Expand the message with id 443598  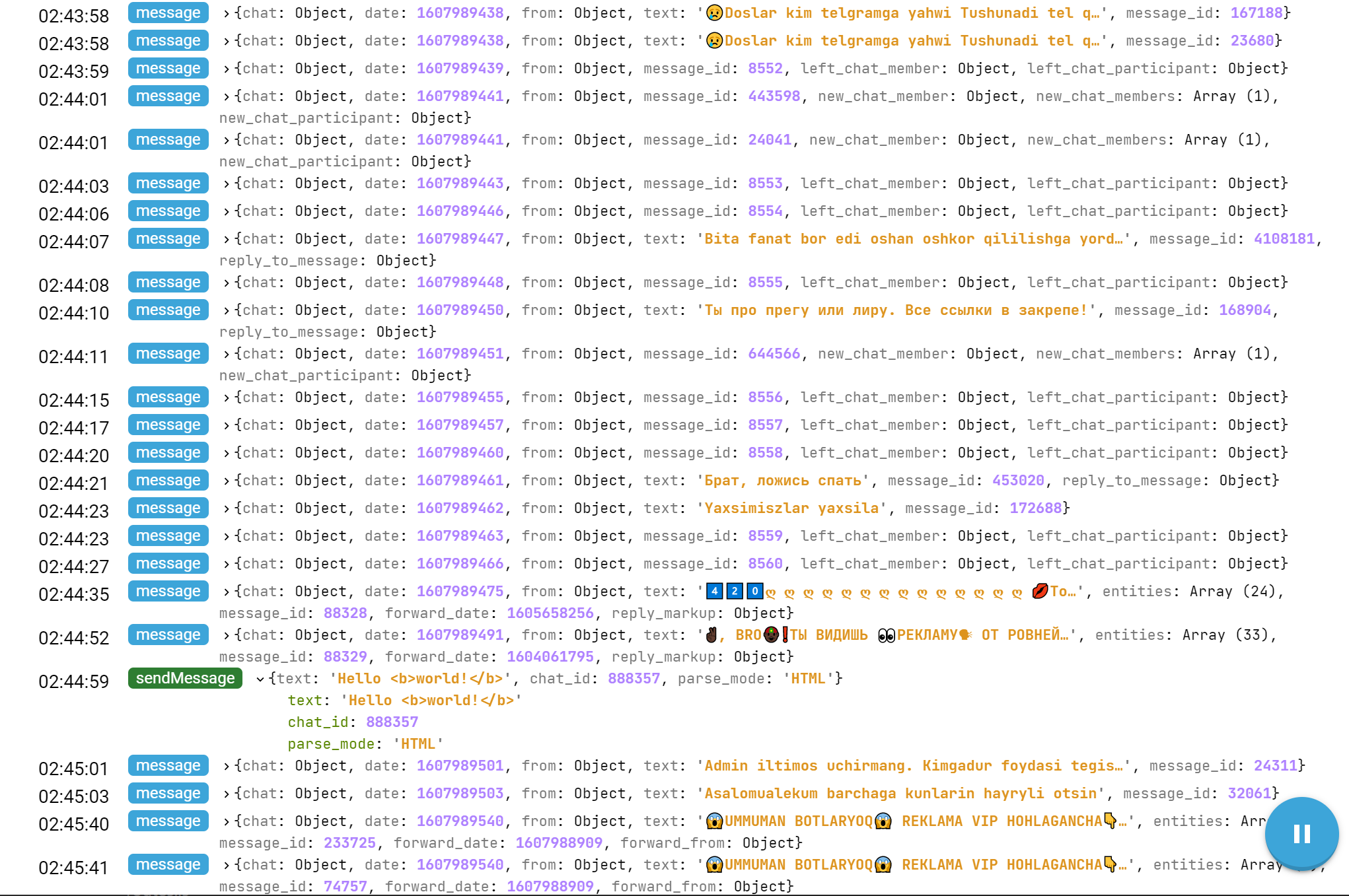227,96
